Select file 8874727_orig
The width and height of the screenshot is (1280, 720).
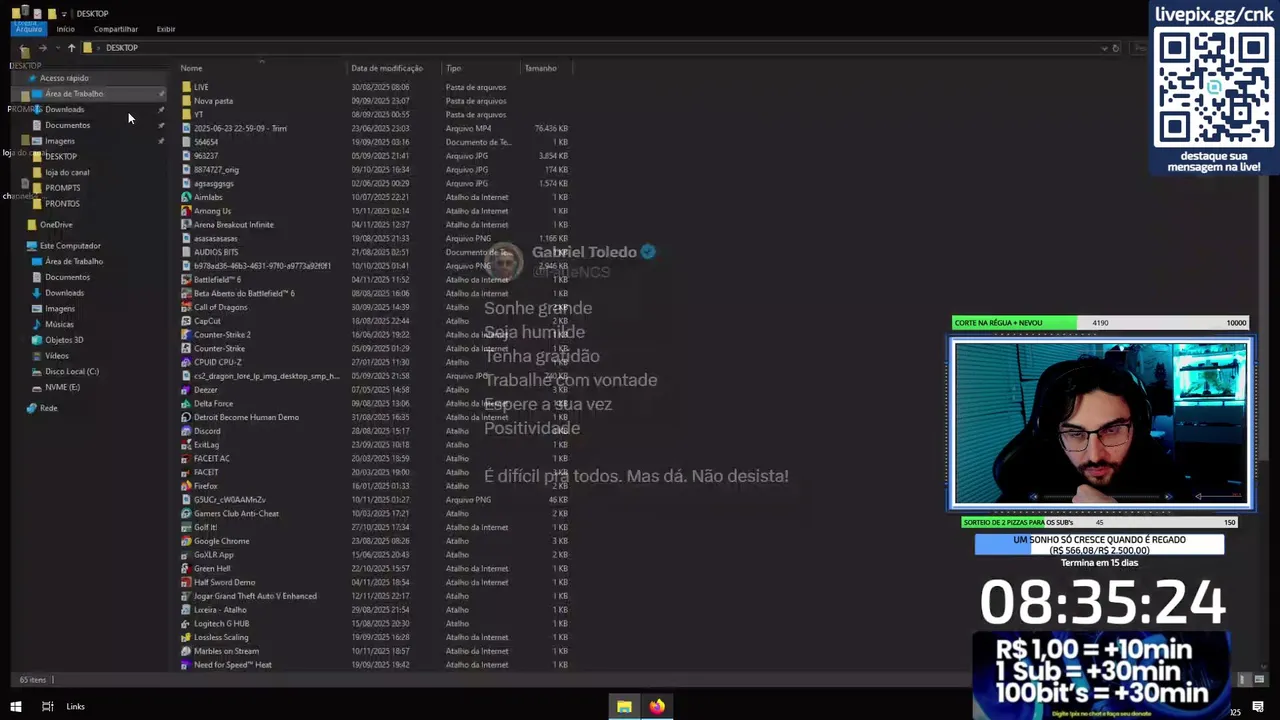coord(216,170)
